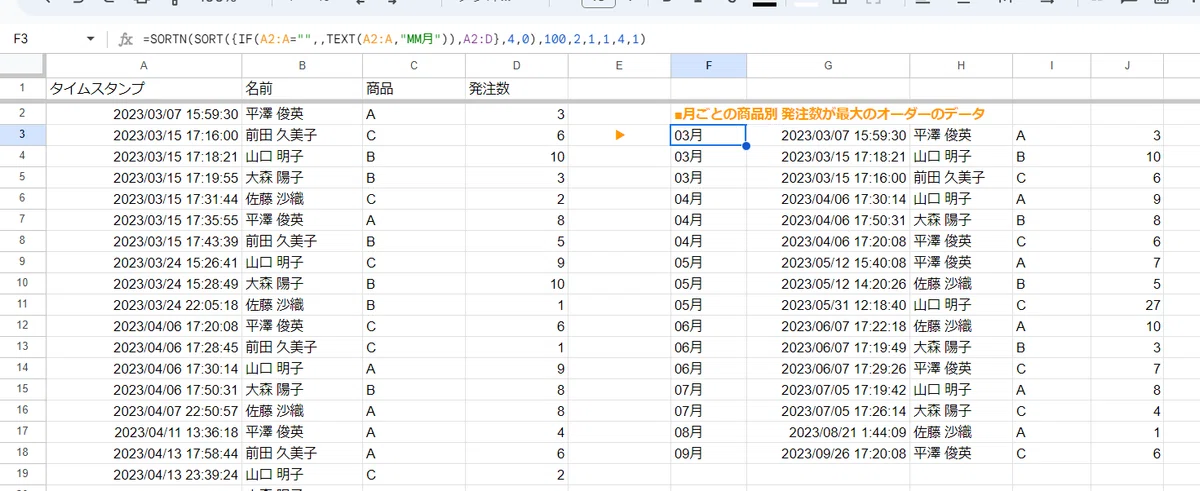Click the orange triangle marker in cell E3
1200x491 pixels.
point(620,135)
